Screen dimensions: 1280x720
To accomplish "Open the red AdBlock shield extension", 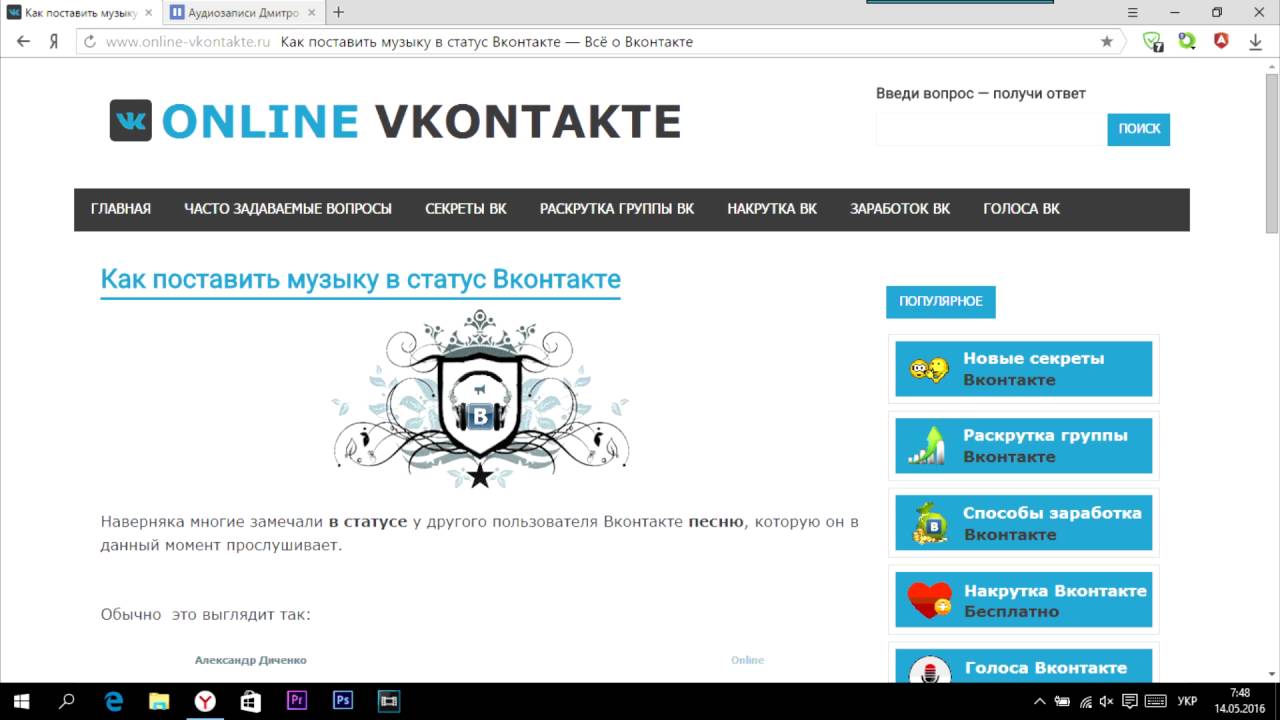I will point(1221,42).
